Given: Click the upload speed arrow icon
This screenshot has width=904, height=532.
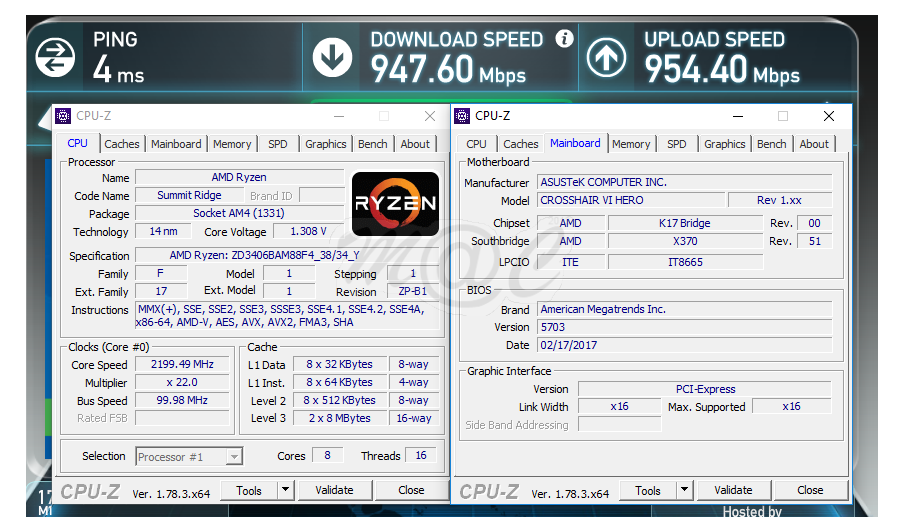Looking at the screenshot, I should [607, 57].
